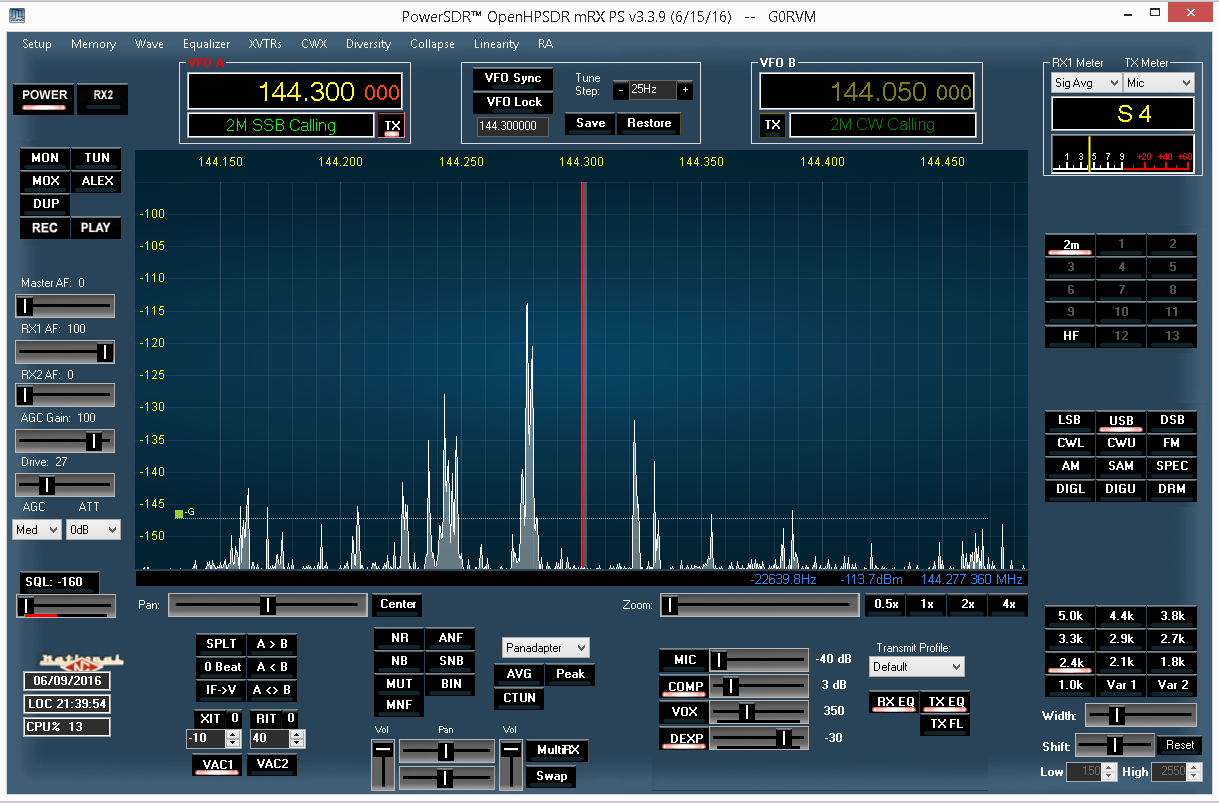This screenshot has height=803, width=1219.
Task: Click the TUN tune button
Action: pos(97,158)
